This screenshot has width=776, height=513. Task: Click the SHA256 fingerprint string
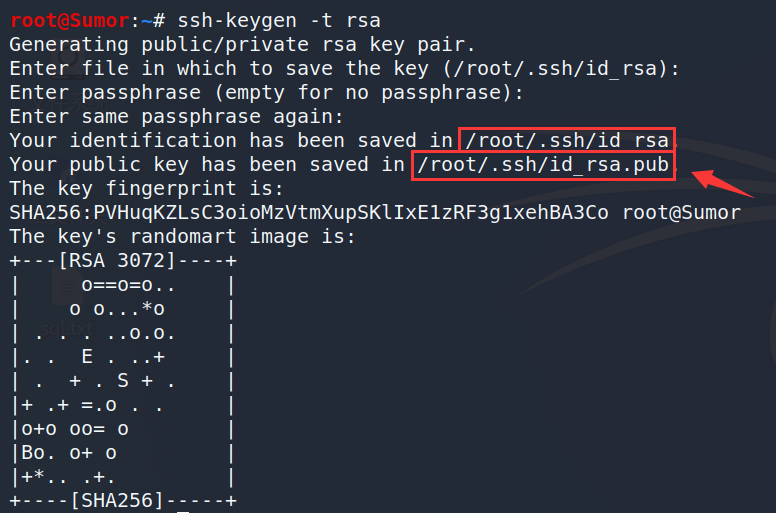pos(309,212)
